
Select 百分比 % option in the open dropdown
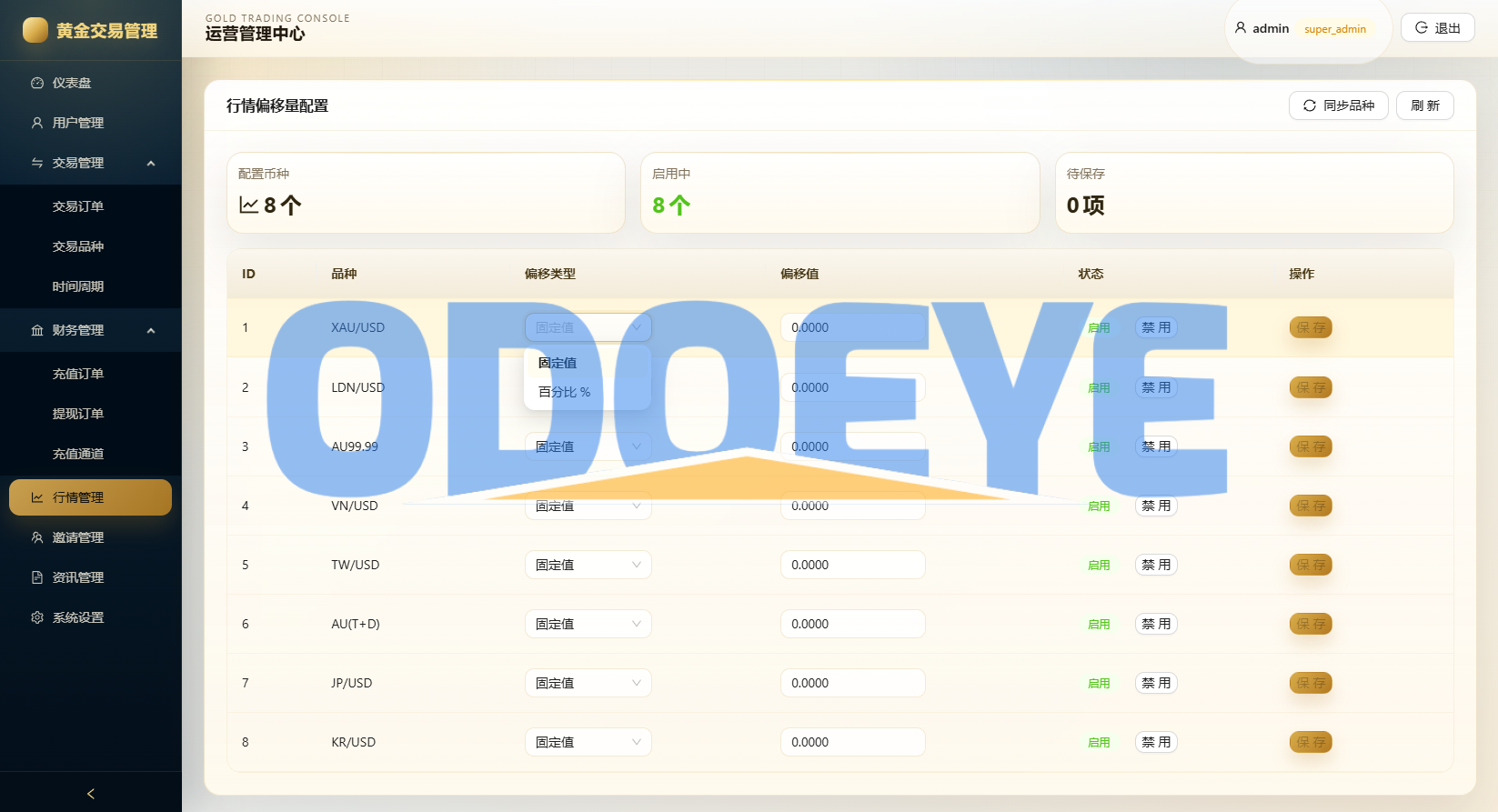point(588,392)
